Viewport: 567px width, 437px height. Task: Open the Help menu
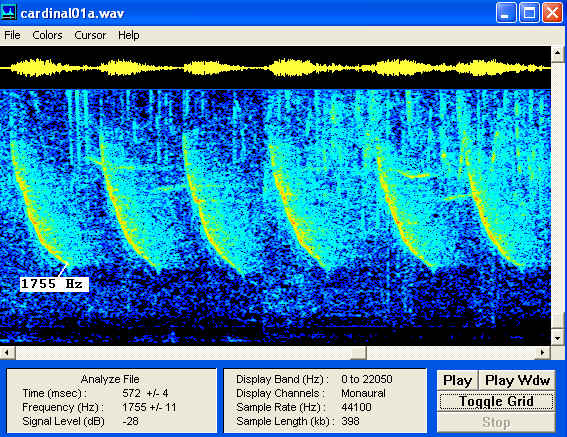coord(129,35)
